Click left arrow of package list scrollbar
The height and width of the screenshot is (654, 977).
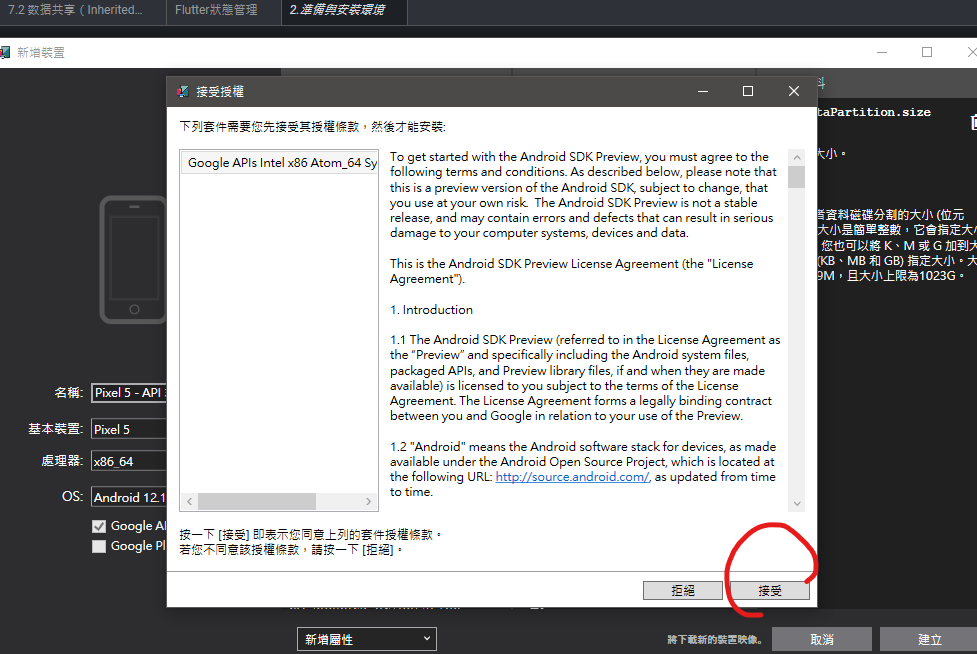click(189, 501)
